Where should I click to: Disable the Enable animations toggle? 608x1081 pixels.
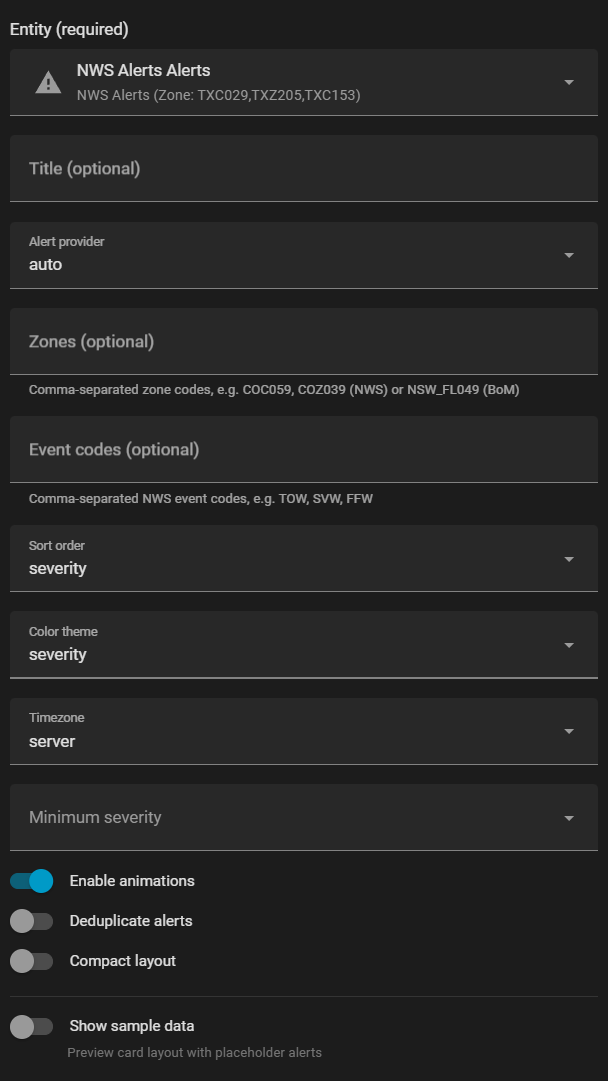point(31,881)
